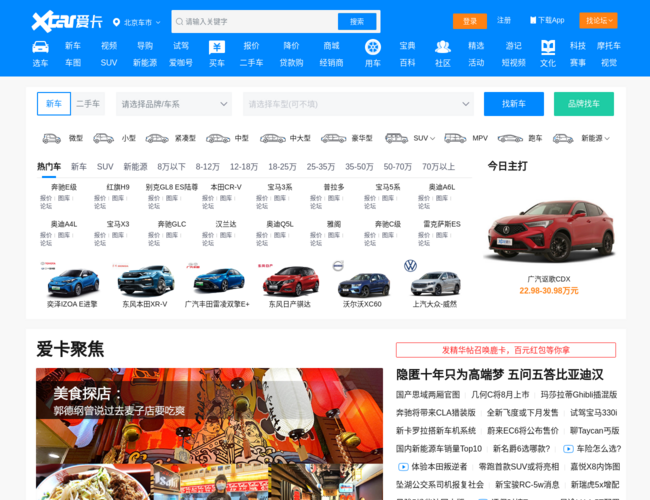Select the 小型 car type icon
The image size is (650, 500).
pos(104,138)
